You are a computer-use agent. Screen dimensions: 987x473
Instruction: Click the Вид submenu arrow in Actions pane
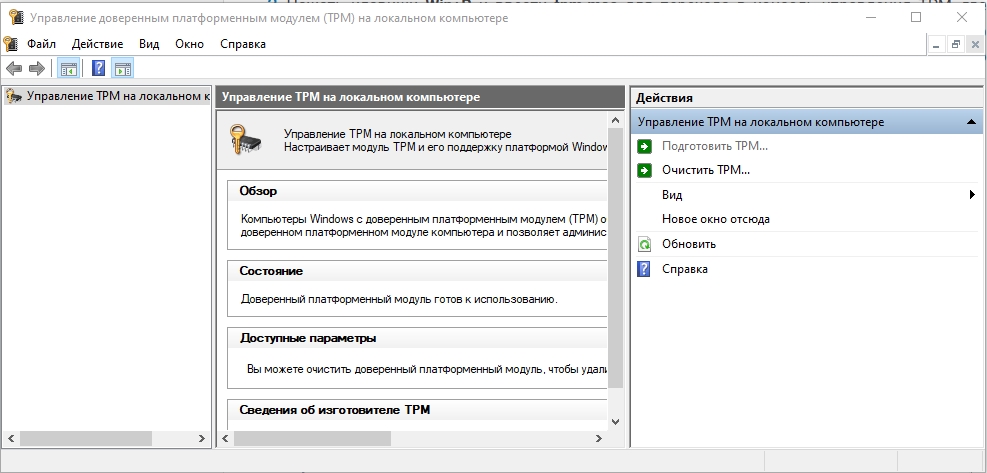click(973, 195)
